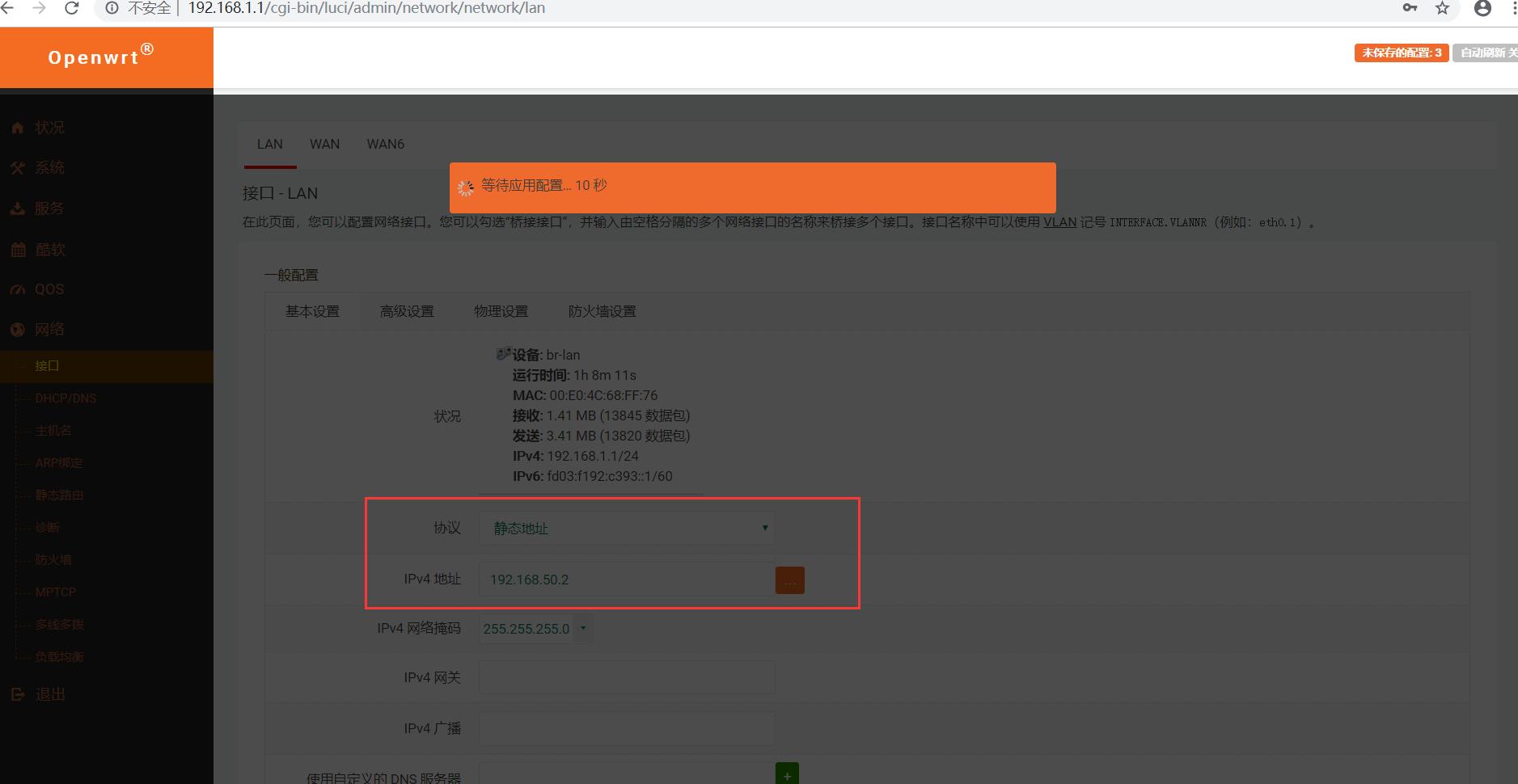The width and height of the screenshot is (1518, 784).
Task: Switch to the 物理设置 tab
Action: [x=501, y=311]
